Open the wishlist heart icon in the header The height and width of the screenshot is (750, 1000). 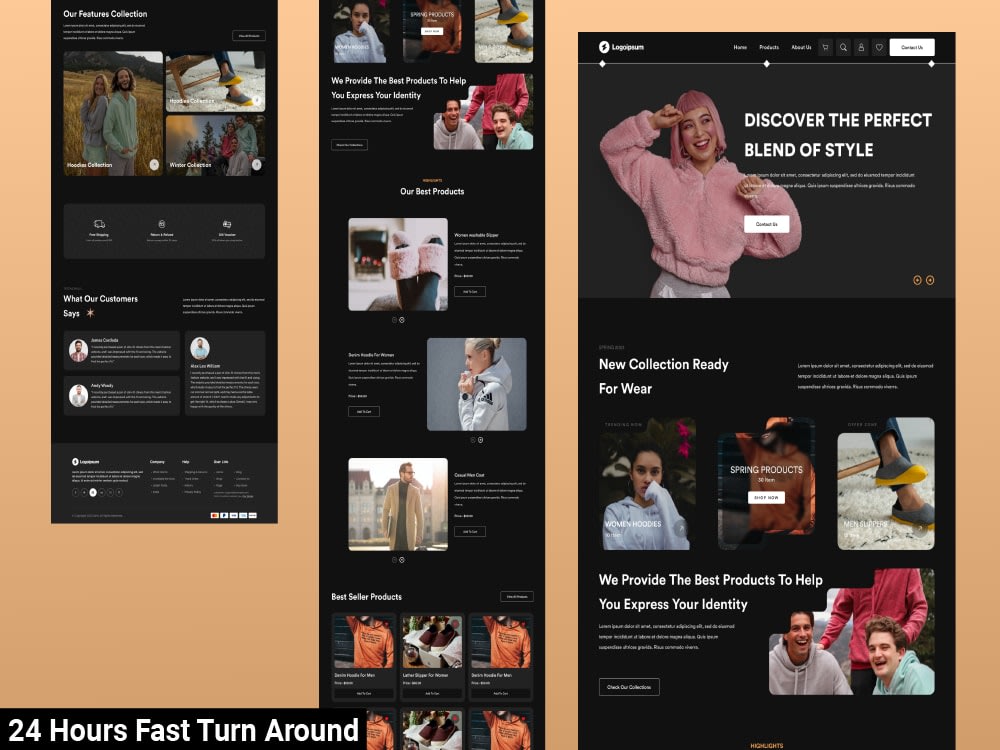pyautogui.click(x=879, y=47)
